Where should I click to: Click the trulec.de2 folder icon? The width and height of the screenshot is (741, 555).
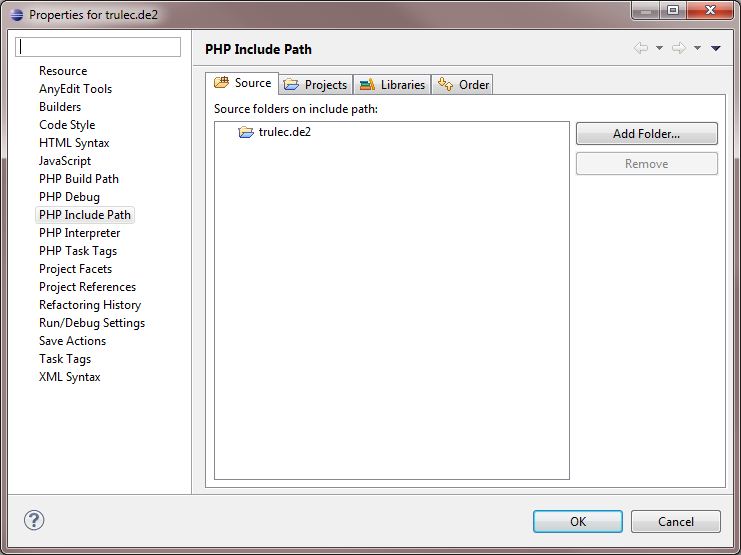click(246, 132)
